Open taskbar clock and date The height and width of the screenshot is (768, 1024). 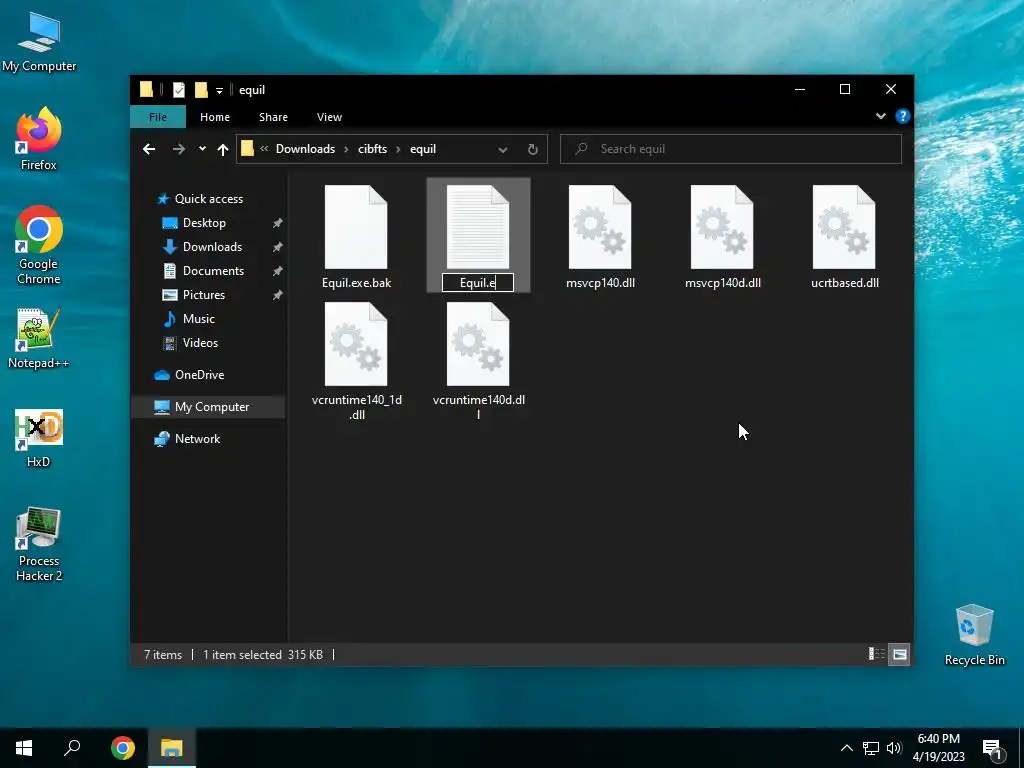coord(938,748)
